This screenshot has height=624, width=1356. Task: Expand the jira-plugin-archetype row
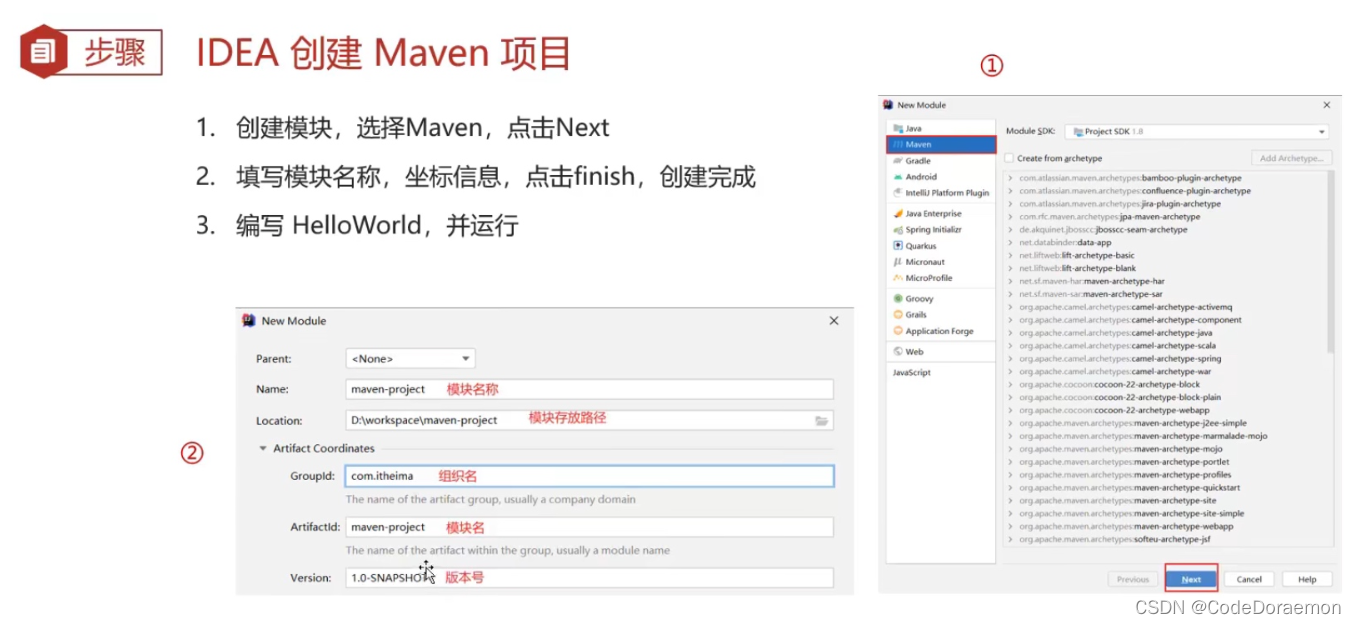(1010, 204)
